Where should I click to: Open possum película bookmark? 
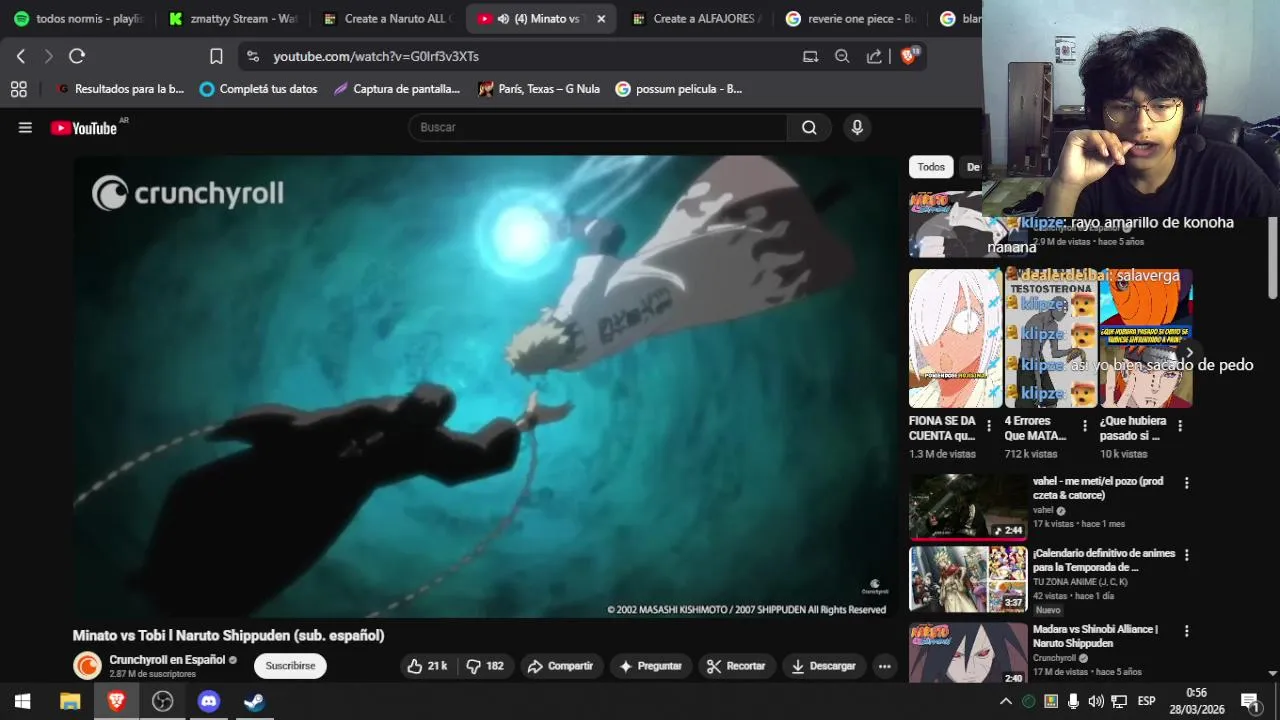click(678, 89)
